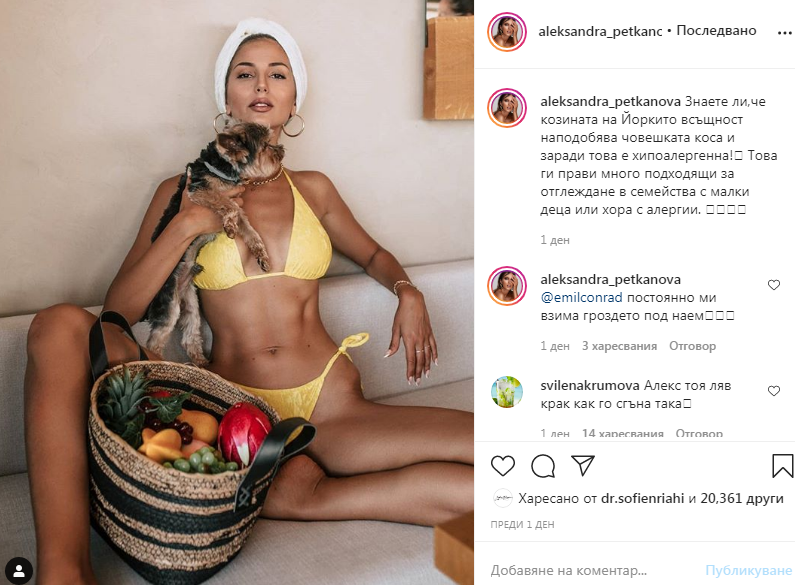Open the @emilconrad mention link
The height and width of the screenshot is (585, 795).
[581, 298]
